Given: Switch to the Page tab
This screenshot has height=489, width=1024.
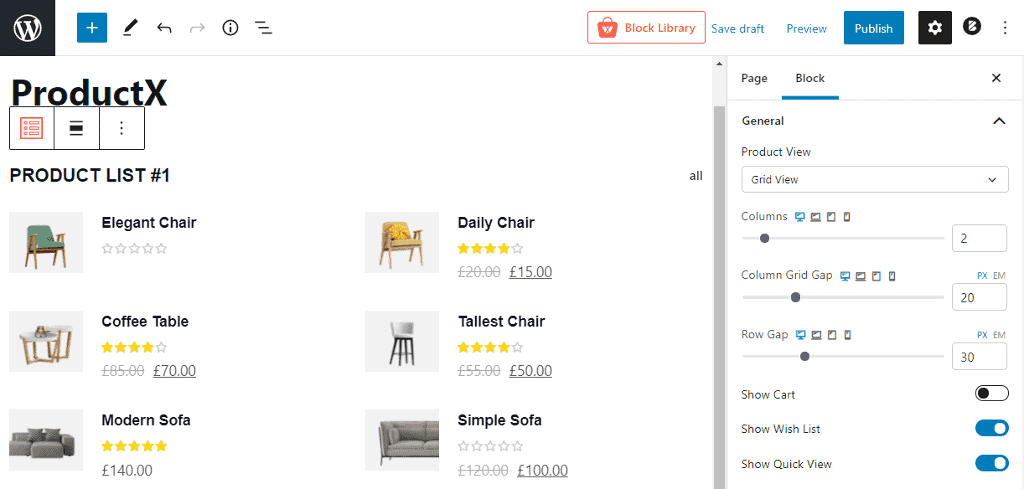Looking at the screenshot, I should (754, 78).
